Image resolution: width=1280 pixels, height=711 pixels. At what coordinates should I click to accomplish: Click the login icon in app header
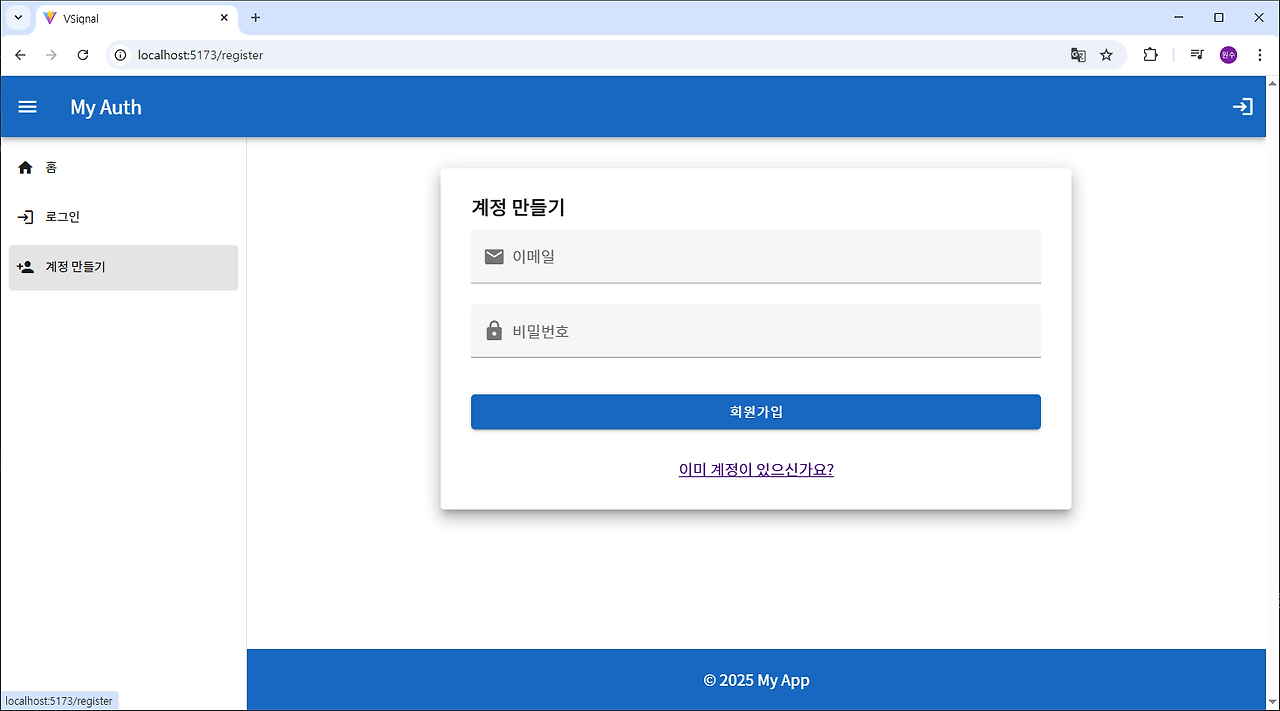[1243, 107]
